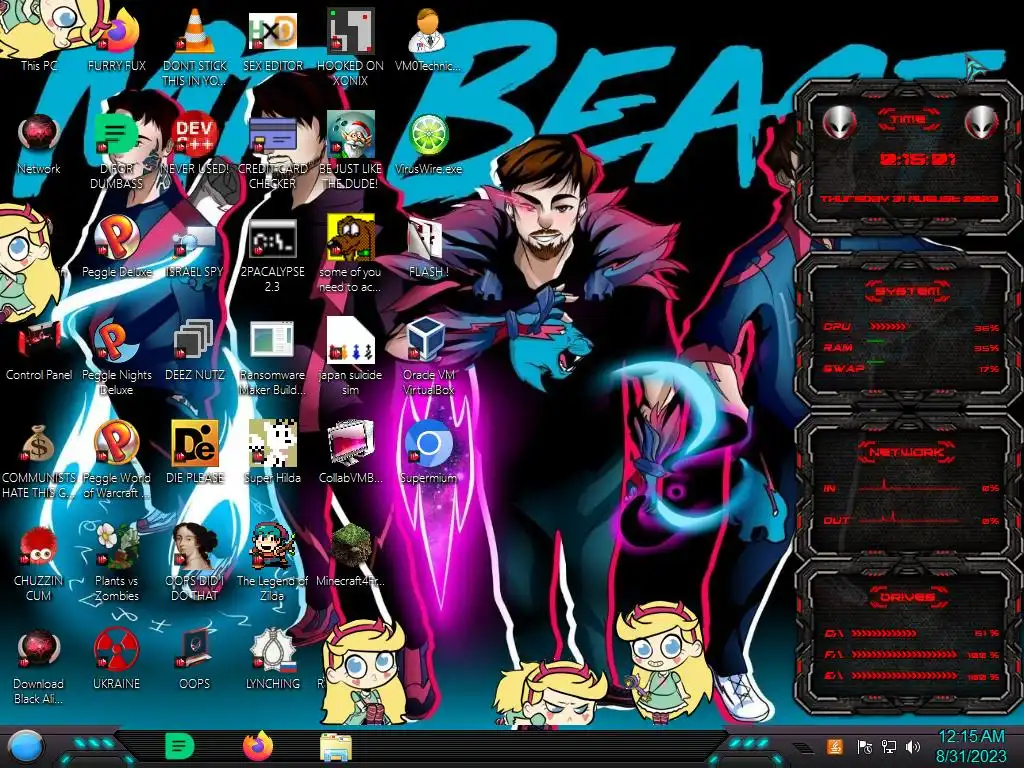Open the DEEZ NUTZ desktop icon
The image size is (1024, 768).
pos(195,350)
